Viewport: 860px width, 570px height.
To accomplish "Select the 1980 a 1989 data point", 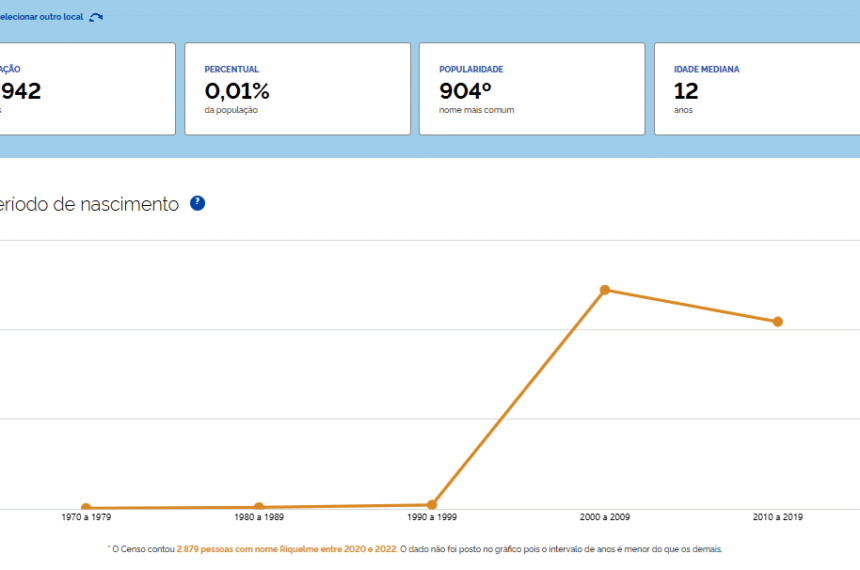I will click(x=259, y=507).
